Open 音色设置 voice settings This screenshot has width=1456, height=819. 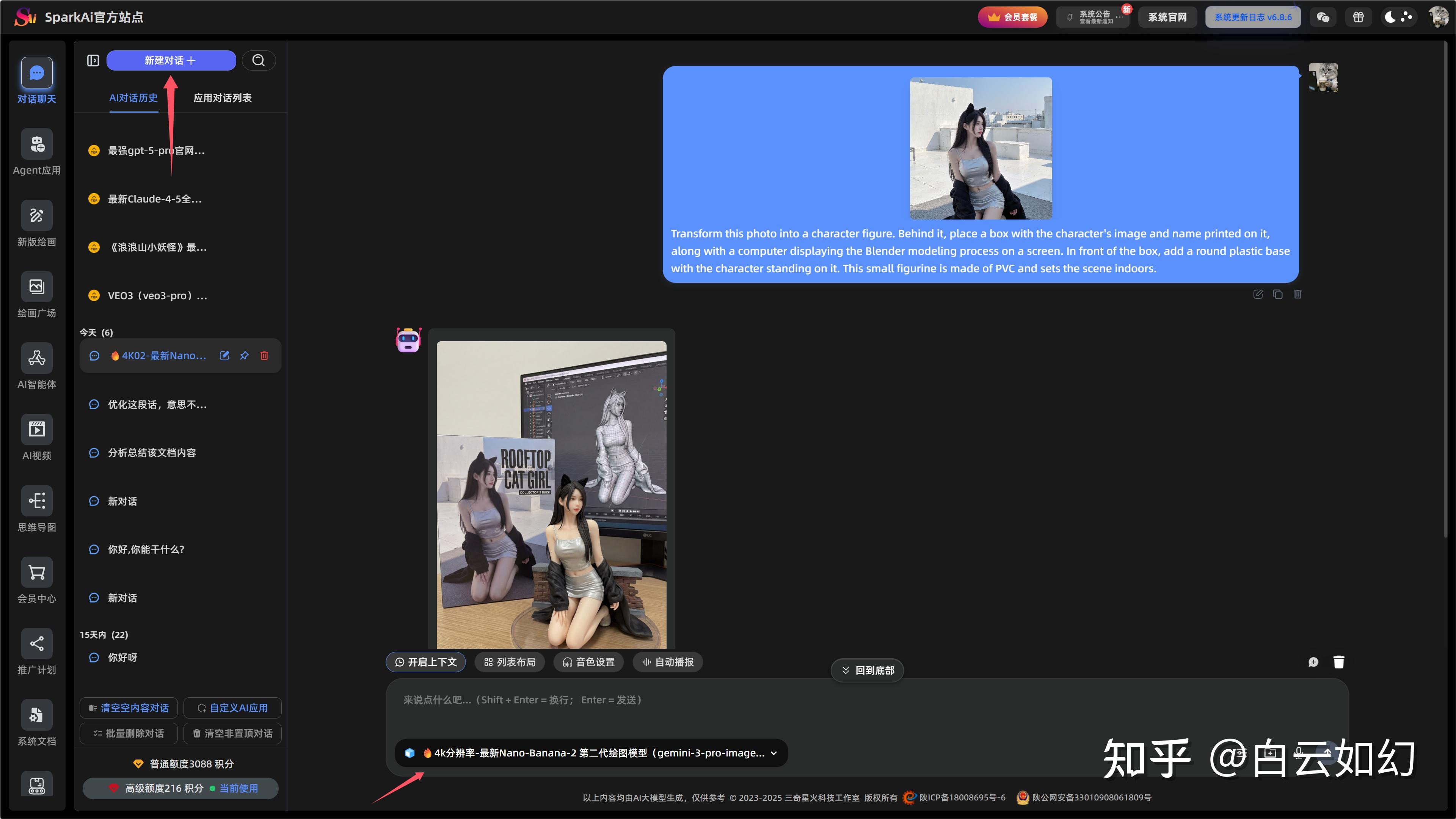(x=588, y=662)
